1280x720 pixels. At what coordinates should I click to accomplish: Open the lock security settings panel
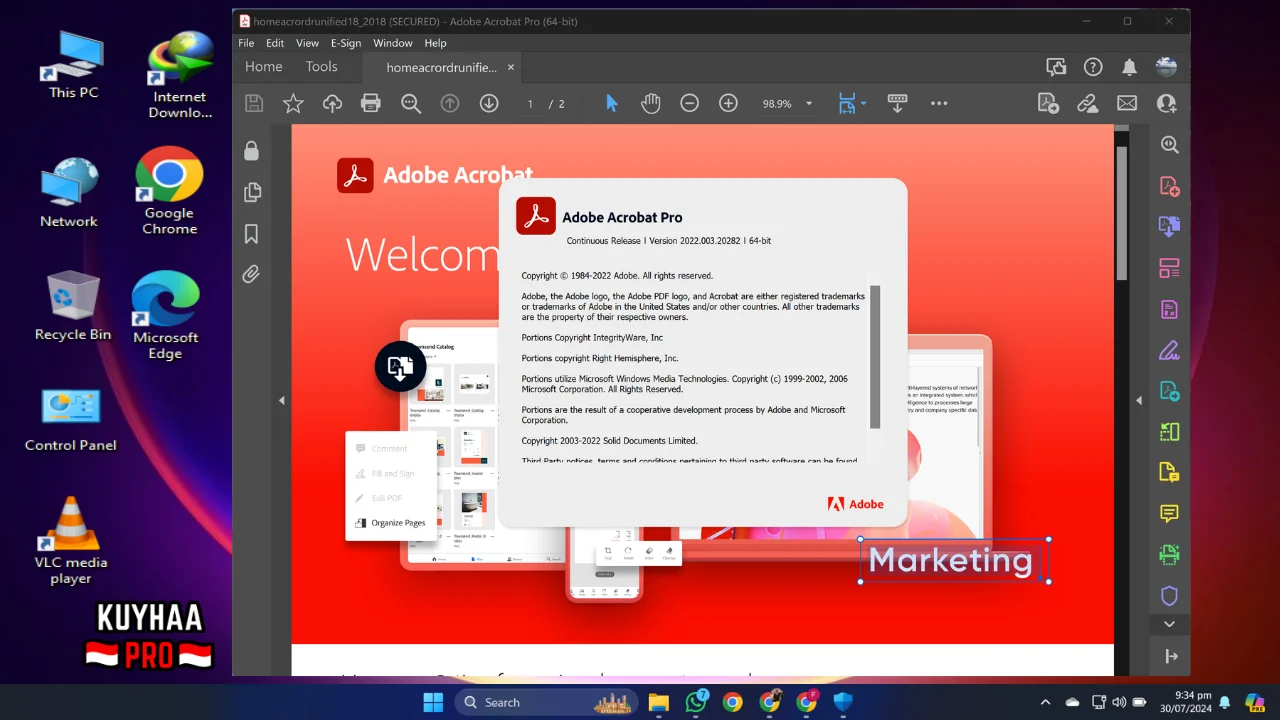tap(251, 150)
